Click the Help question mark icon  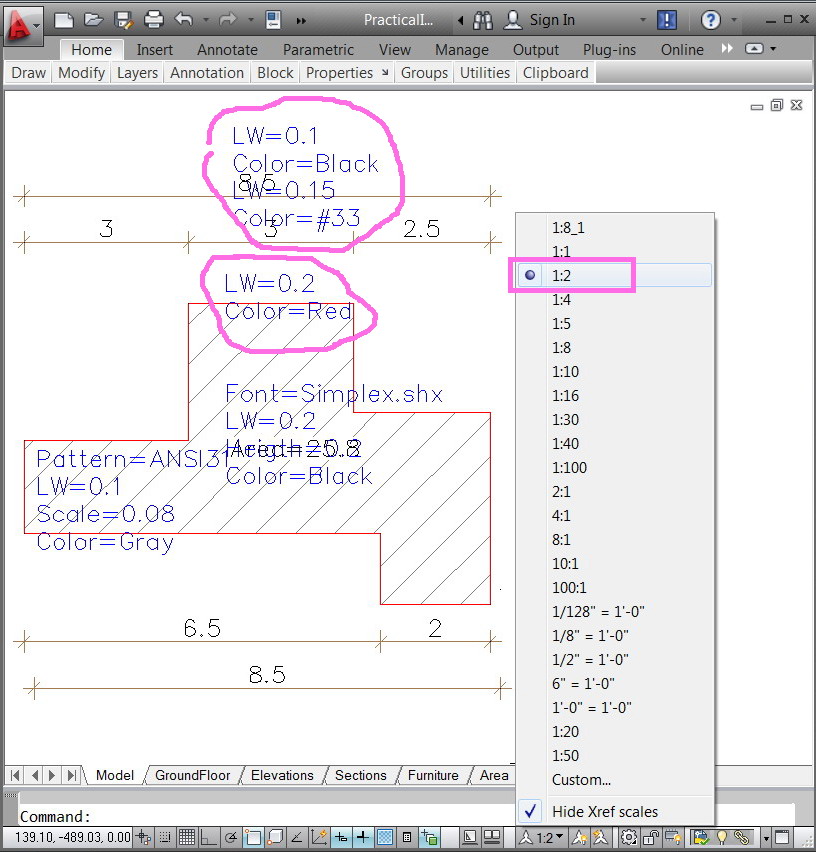[711, 20]
